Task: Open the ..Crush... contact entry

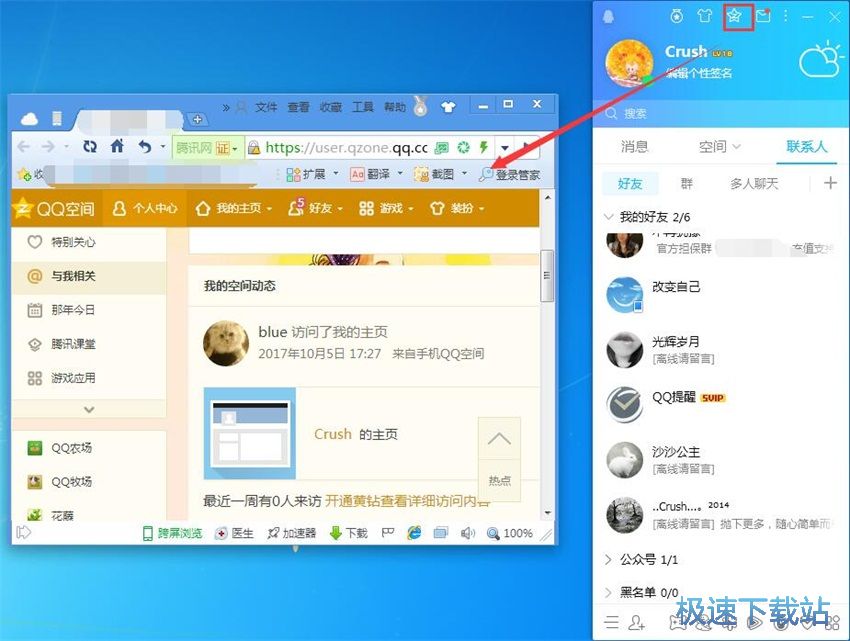Action: (x=721, y=514)
